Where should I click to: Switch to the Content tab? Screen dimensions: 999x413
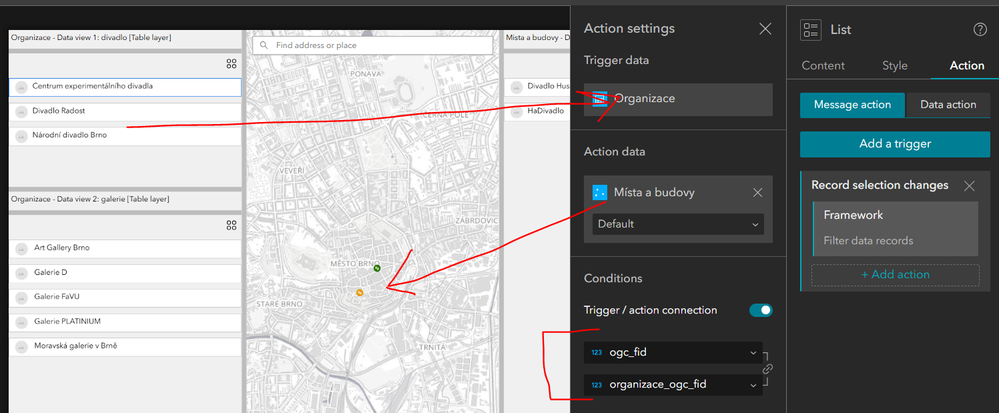(x=823, y=66)
